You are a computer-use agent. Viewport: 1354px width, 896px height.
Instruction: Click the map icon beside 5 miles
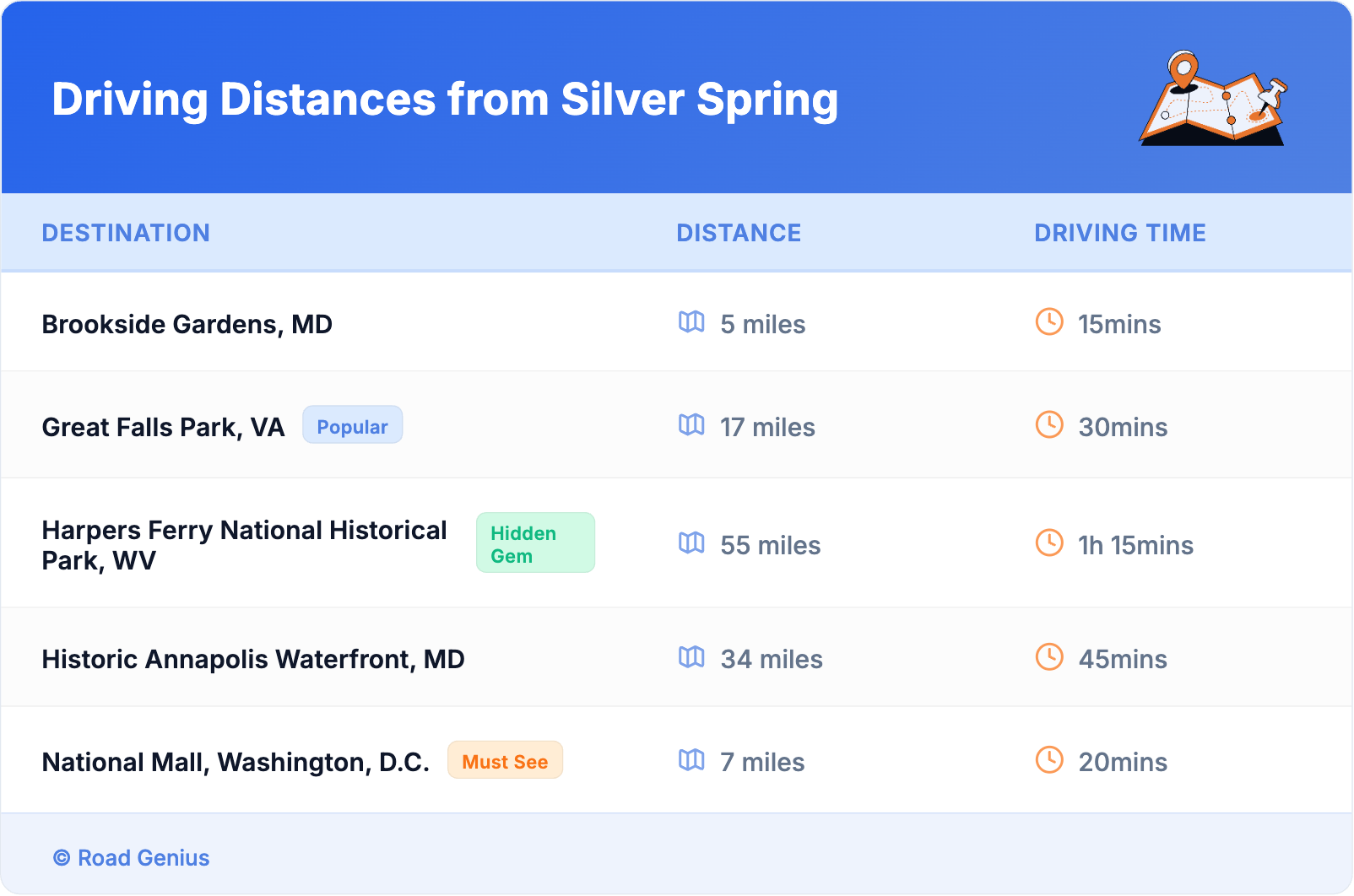[691, 321]
